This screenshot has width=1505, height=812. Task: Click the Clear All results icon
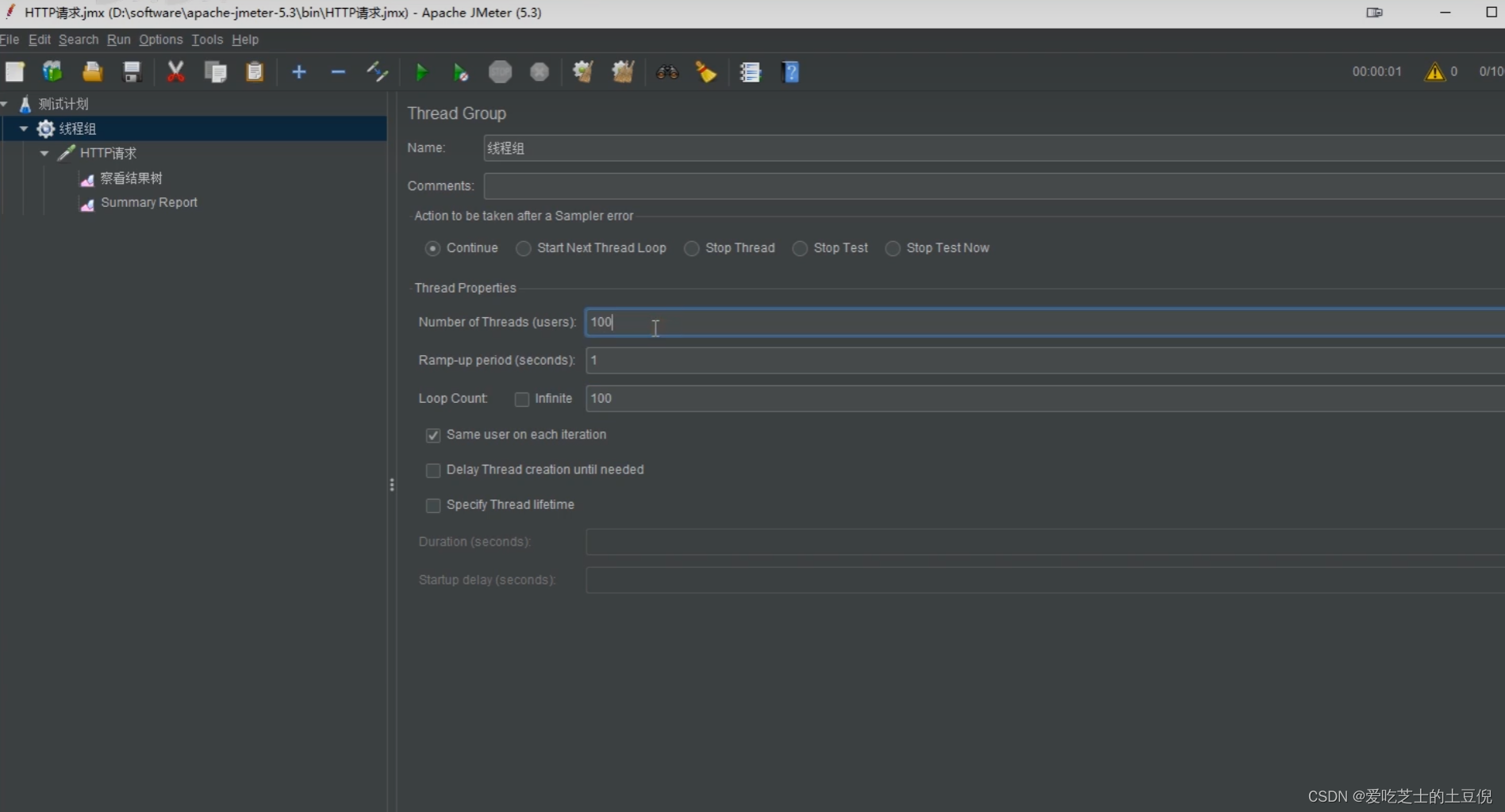pos(623,72)
